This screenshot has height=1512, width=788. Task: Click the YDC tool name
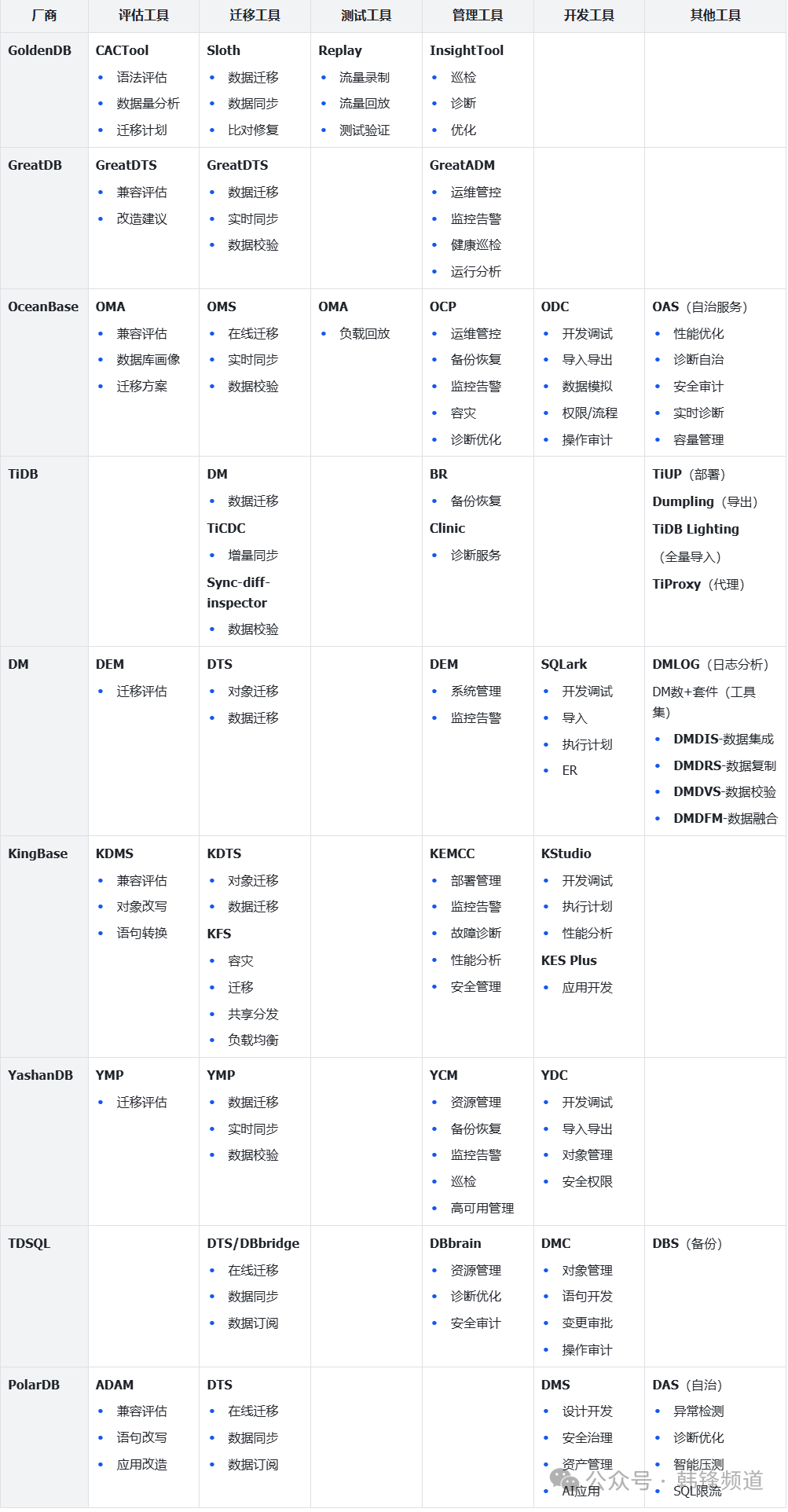tap(554, 1075)
